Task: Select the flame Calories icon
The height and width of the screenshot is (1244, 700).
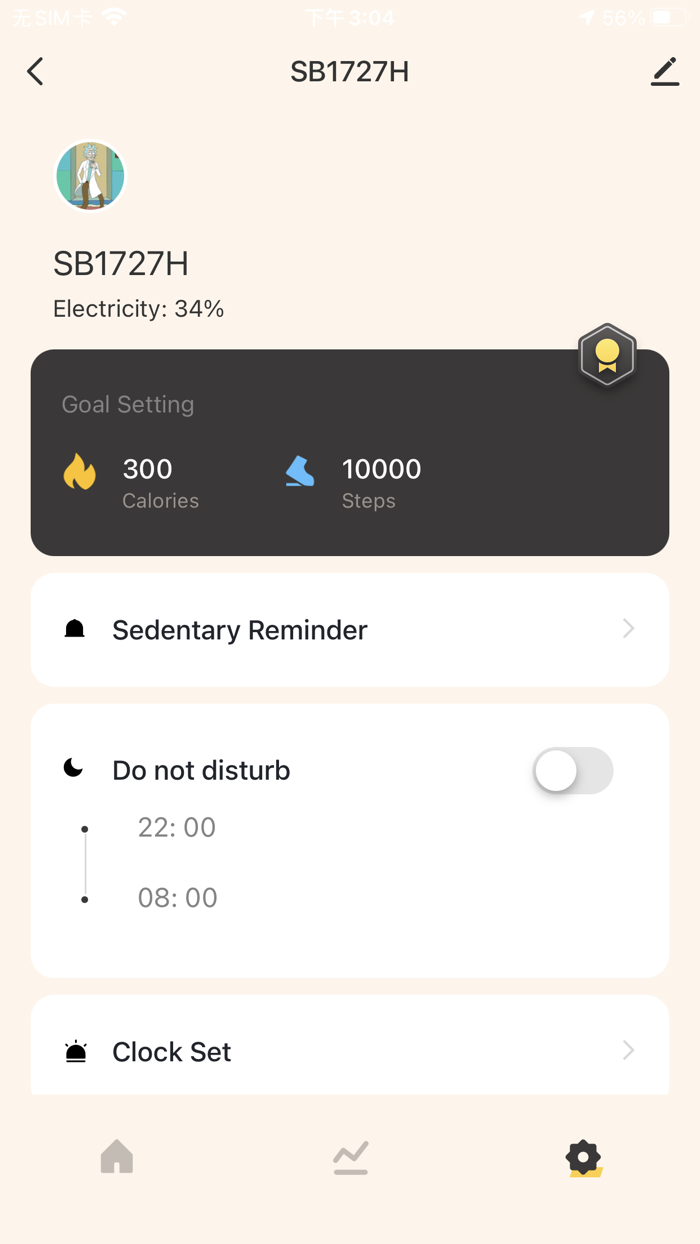Action: pos(80,470)
